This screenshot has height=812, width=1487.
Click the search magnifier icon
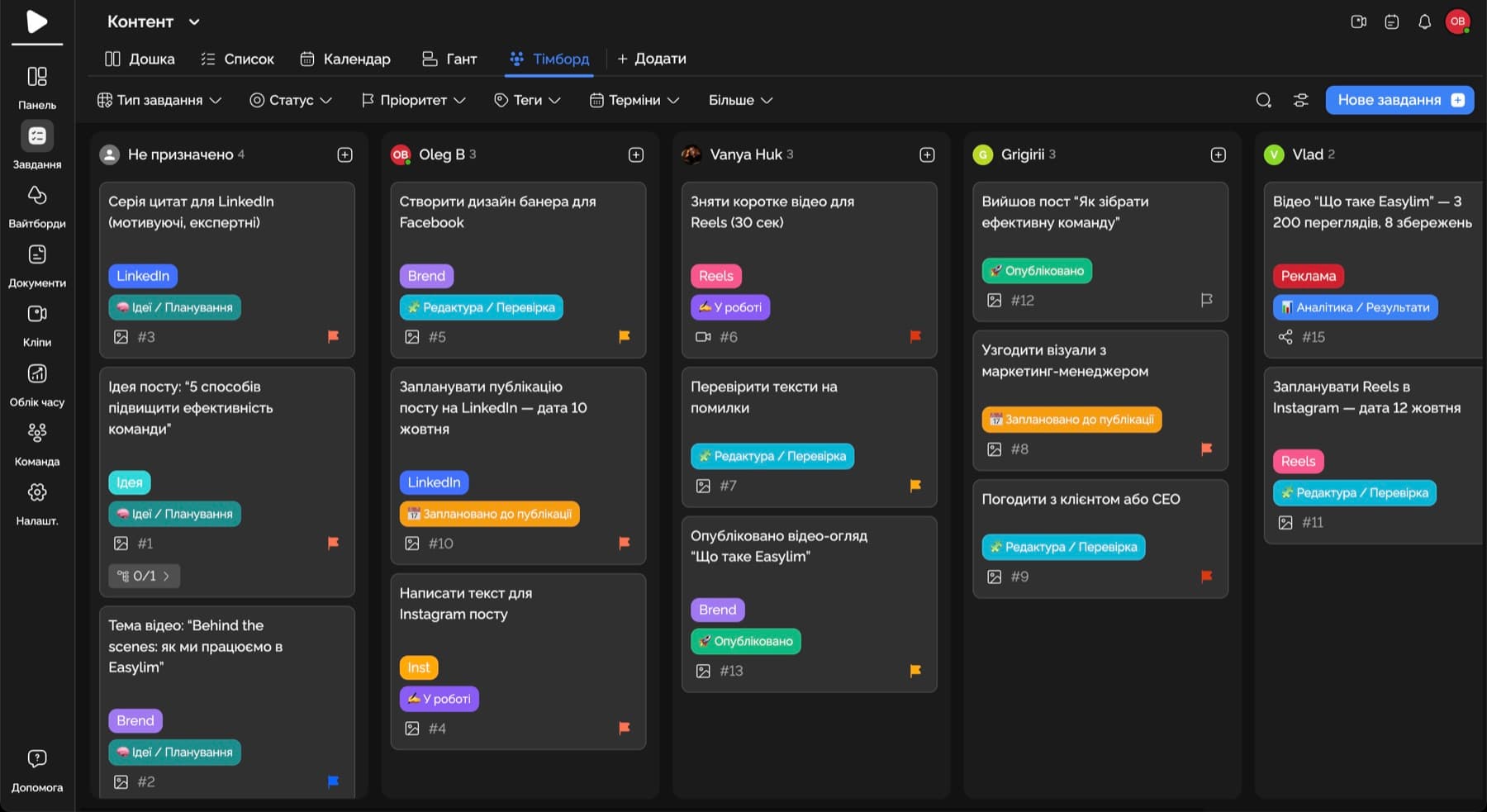[1263, 100]
